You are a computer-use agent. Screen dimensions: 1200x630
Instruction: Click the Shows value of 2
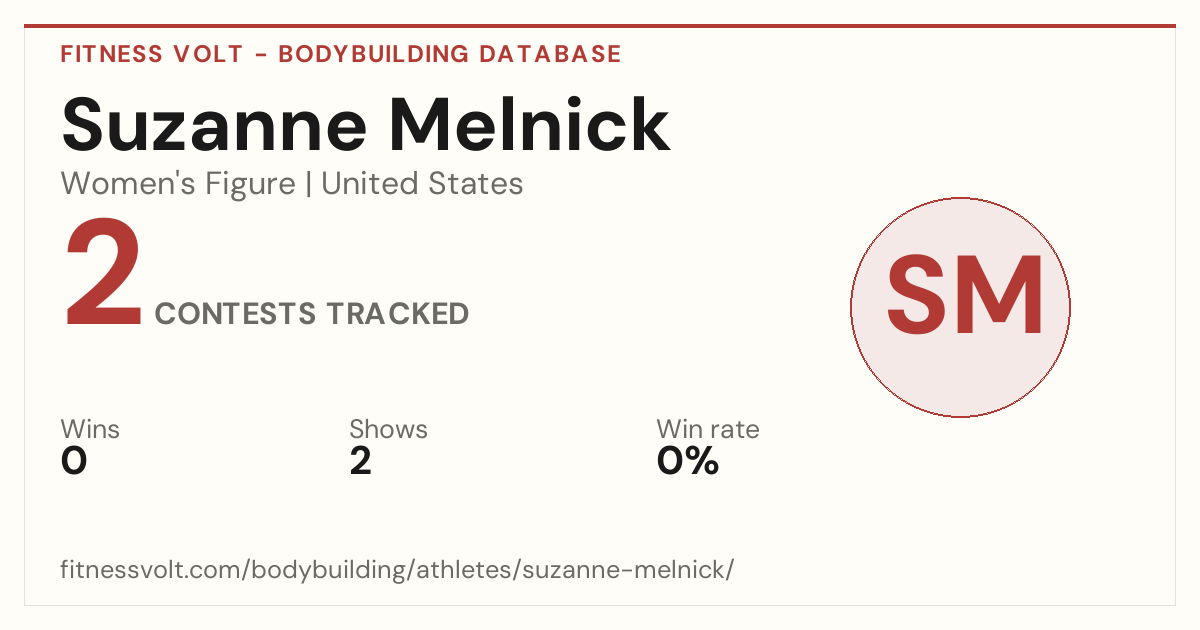click(361, 461)
